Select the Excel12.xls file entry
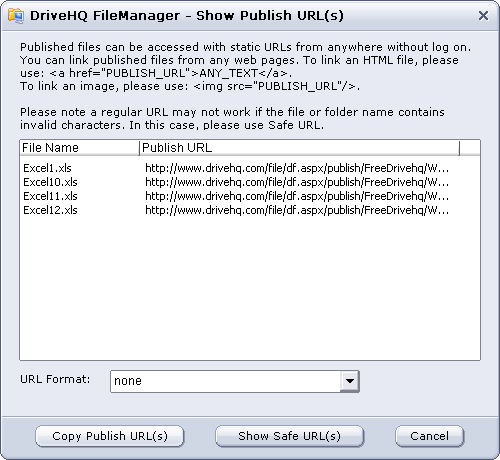The width and height of the screenshot is (500, 460). [x=50, y=210]
